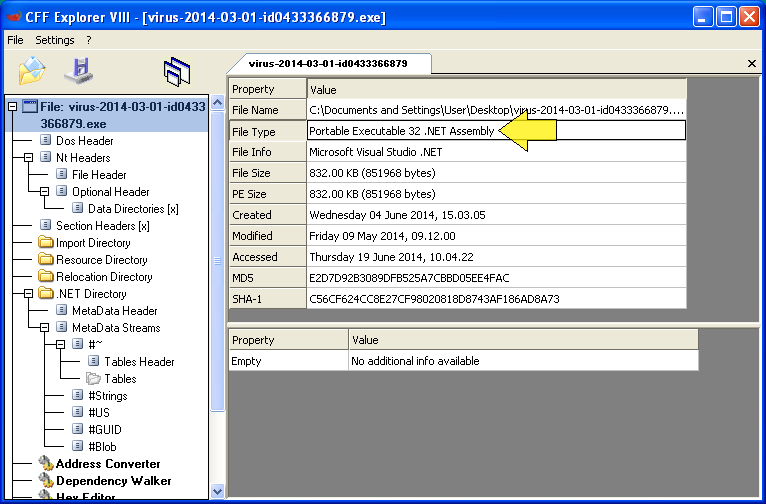Switch to the virus-2014-03-01-id0433366879 tab
The width and height of the screenshot is (766, 504).
coord(328,63)
